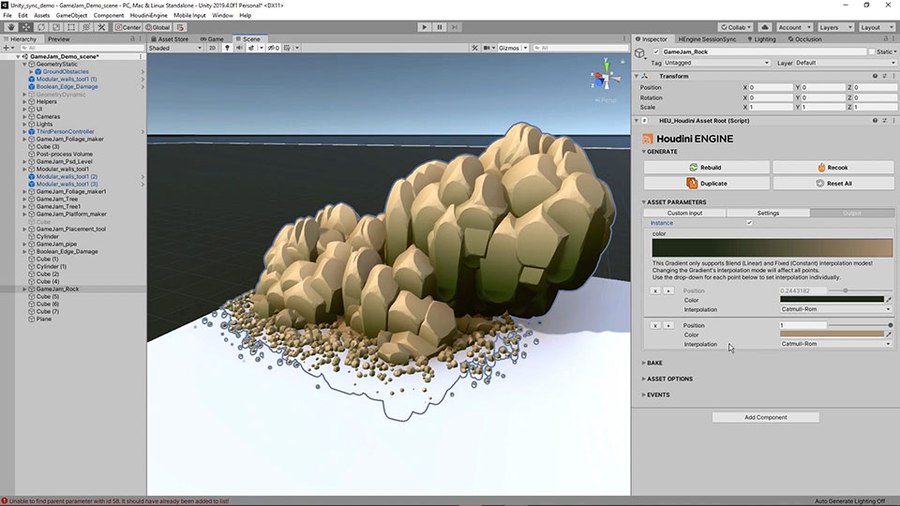Viewport: 900px width, 506px height.
Task: Expand the ASSET OPTIONS section
Action: point(667,379)
